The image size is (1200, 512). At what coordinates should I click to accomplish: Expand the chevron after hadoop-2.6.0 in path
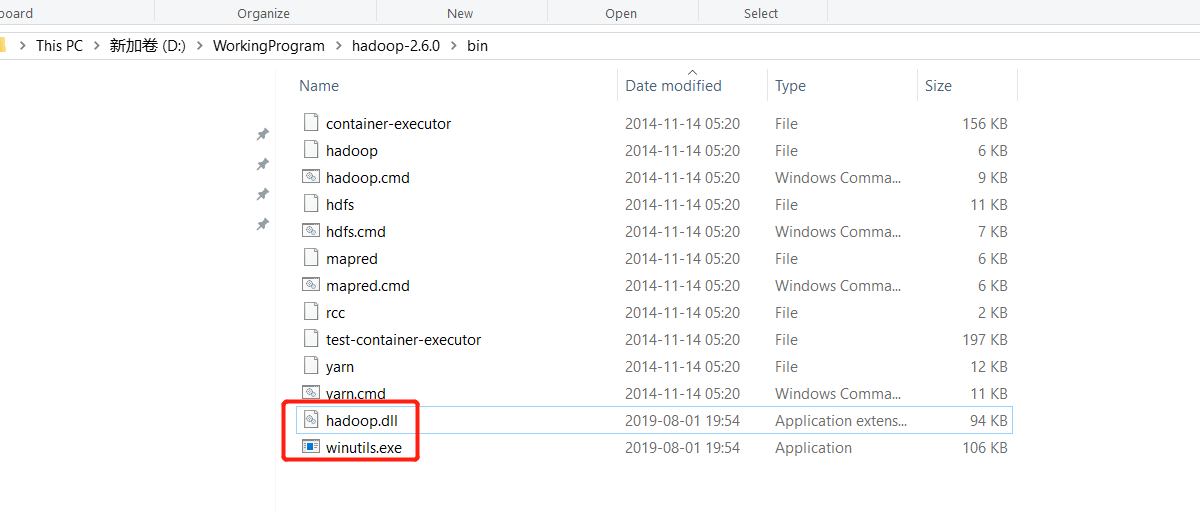click(x=453, y=46)
